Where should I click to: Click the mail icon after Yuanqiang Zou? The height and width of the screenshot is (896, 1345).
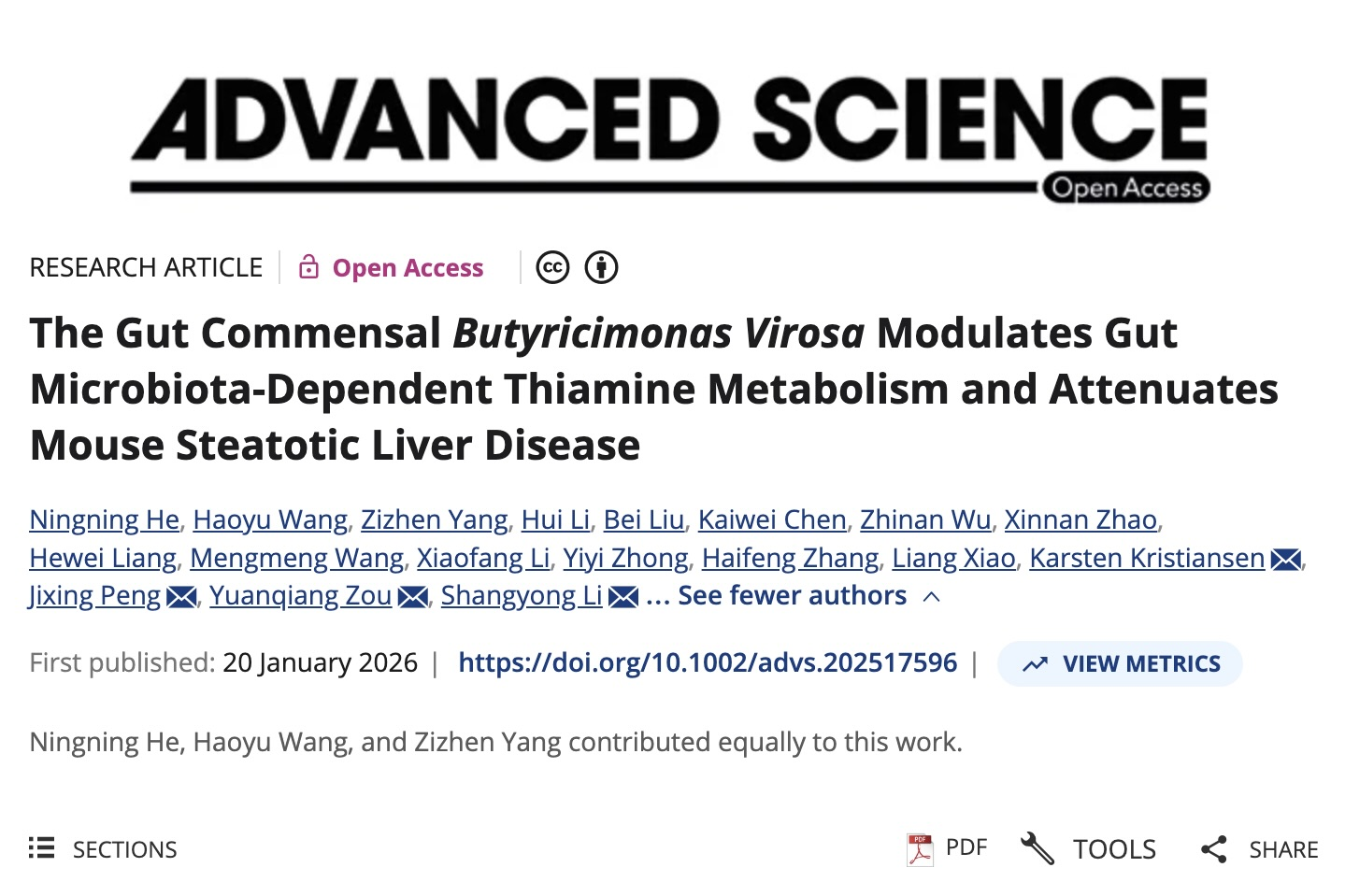point(412,596)
